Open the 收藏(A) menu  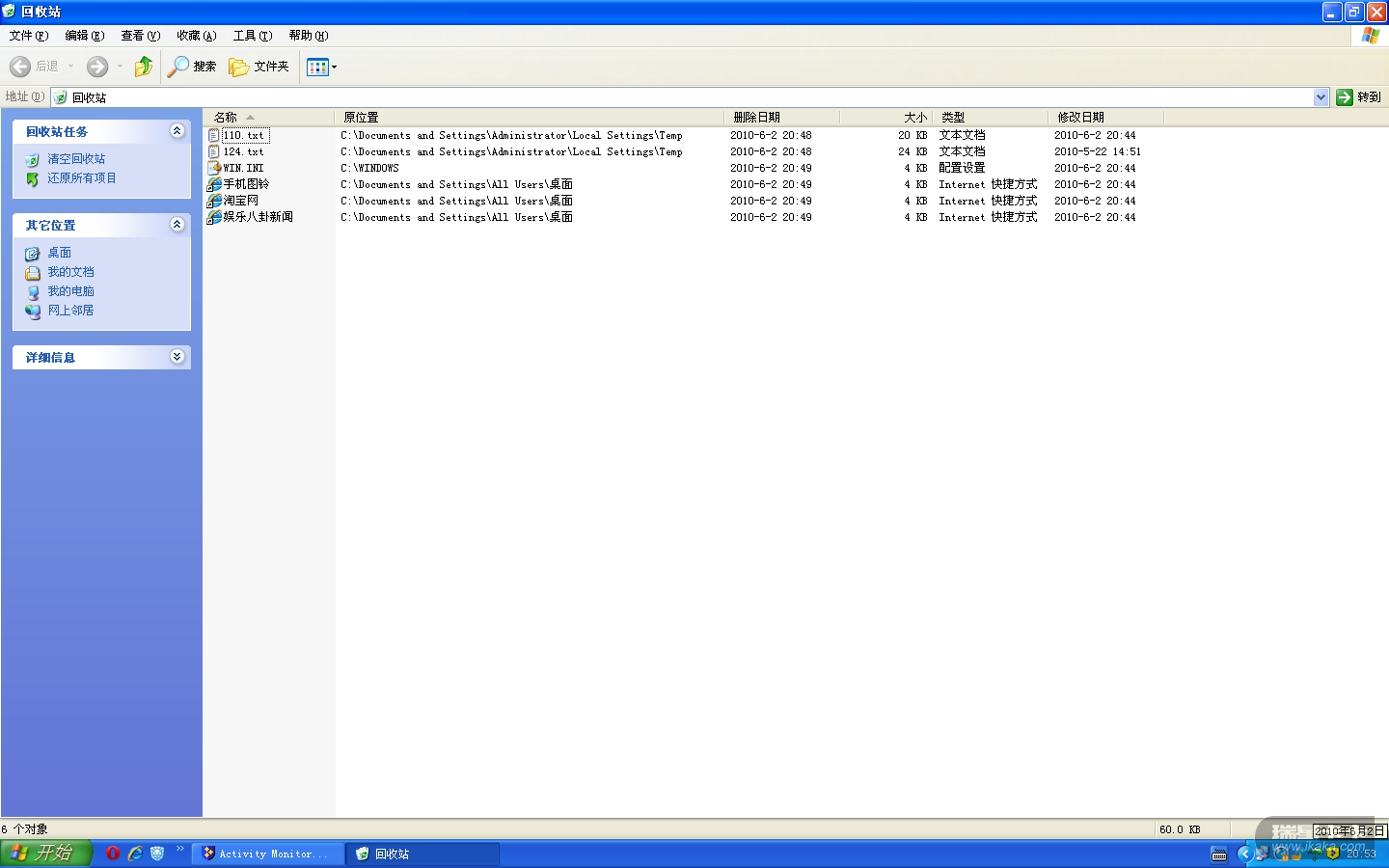pyautogui.click(x=197, y=36)
